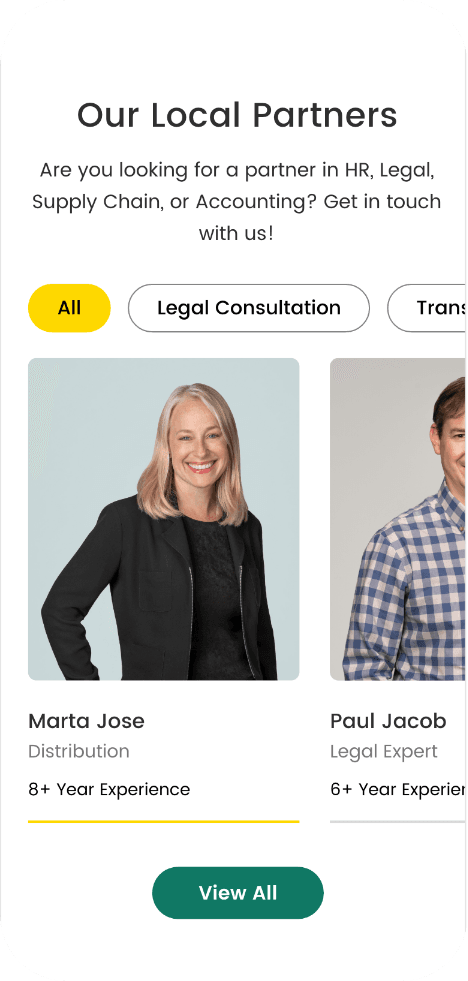This screenshot has height=981, width=468.
Task: Click the Legal Expert role label
Action: click(384, 751)
